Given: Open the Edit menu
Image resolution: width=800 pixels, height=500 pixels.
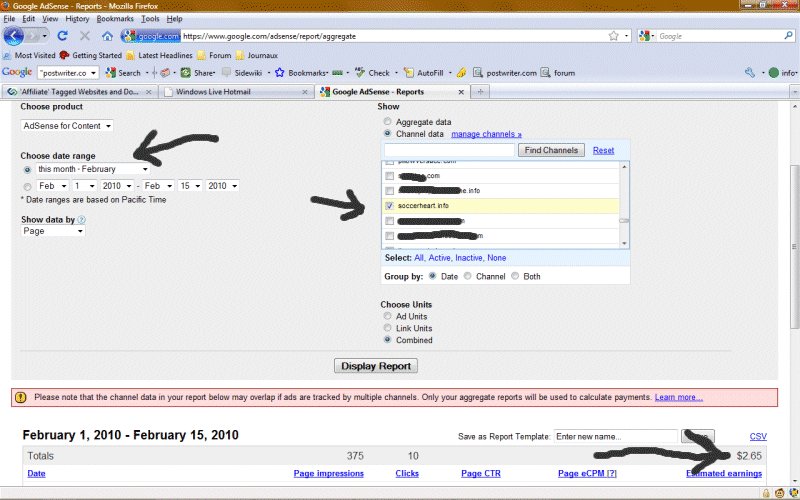Looking at the screenshot, I should [x=29, y=19].
